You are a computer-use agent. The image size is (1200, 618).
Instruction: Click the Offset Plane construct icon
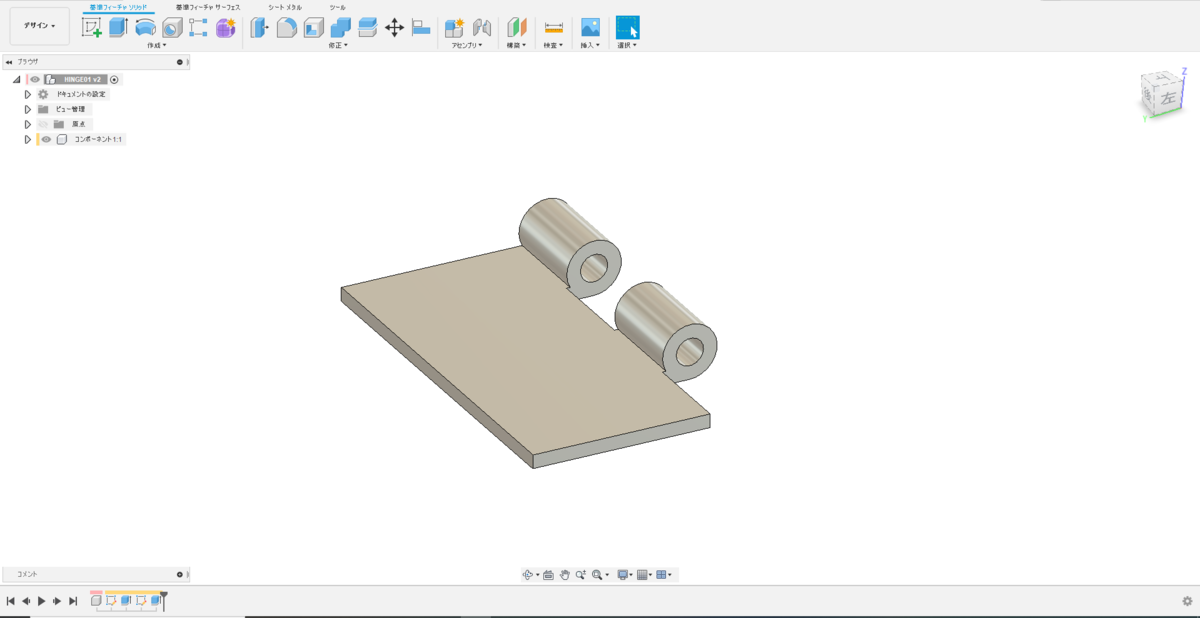point(516,28)
